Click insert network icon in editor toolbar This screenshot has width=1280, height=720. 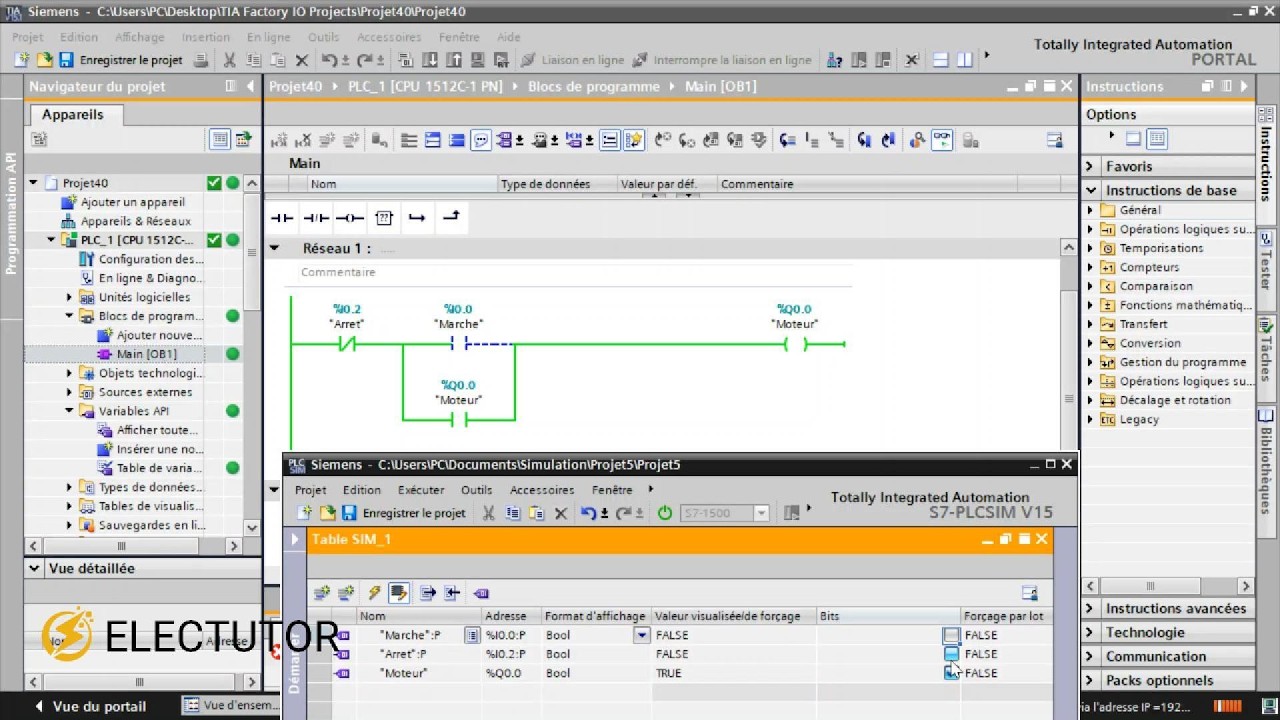[x=278, y=140]
